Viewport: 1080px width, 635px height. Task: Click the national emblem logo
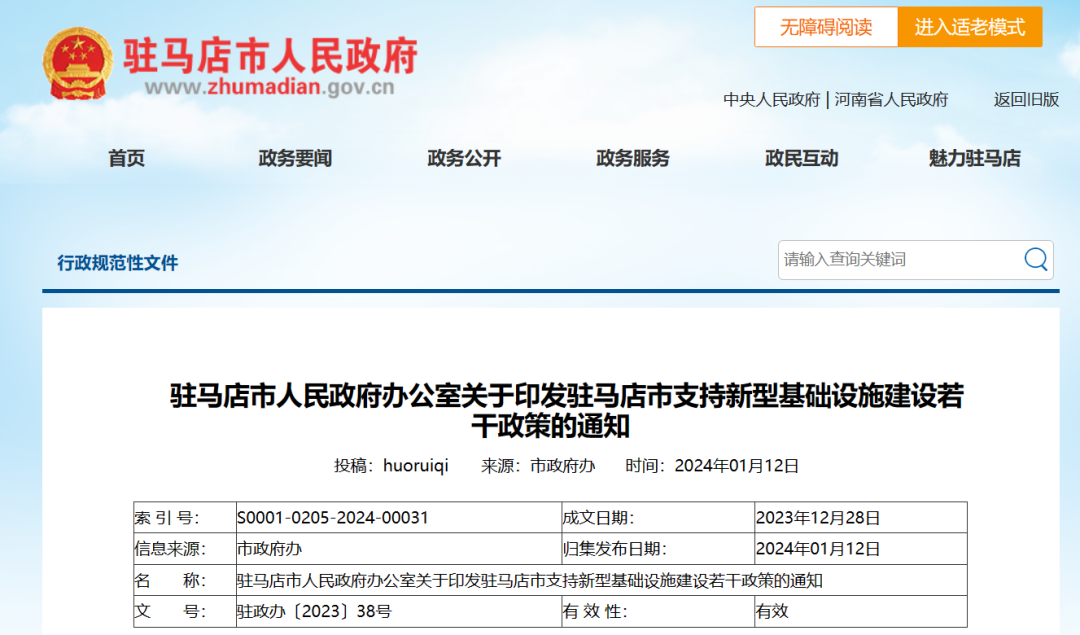pos(78,64)
